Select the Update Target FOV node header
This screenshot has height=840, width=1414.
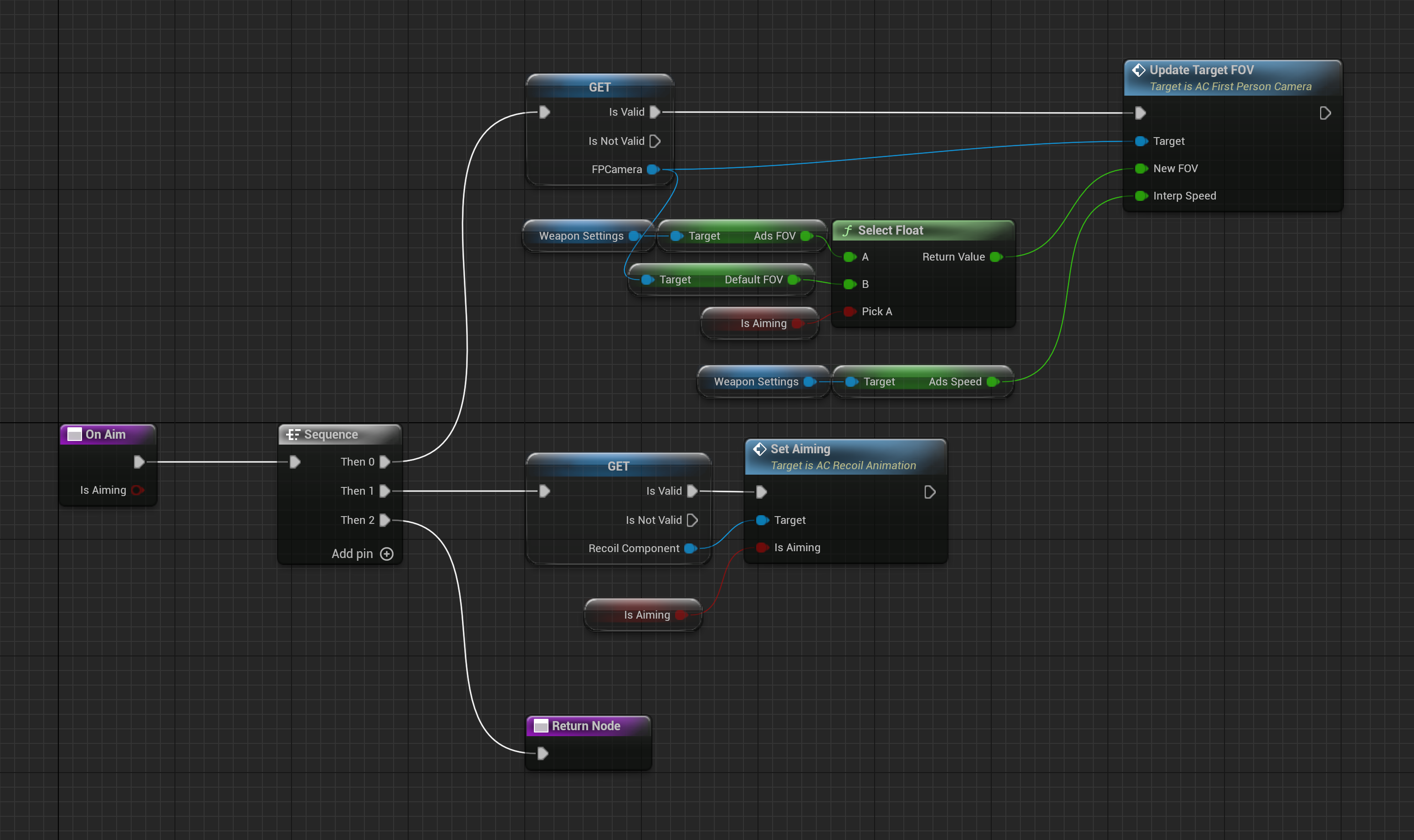pos(1232,77)
